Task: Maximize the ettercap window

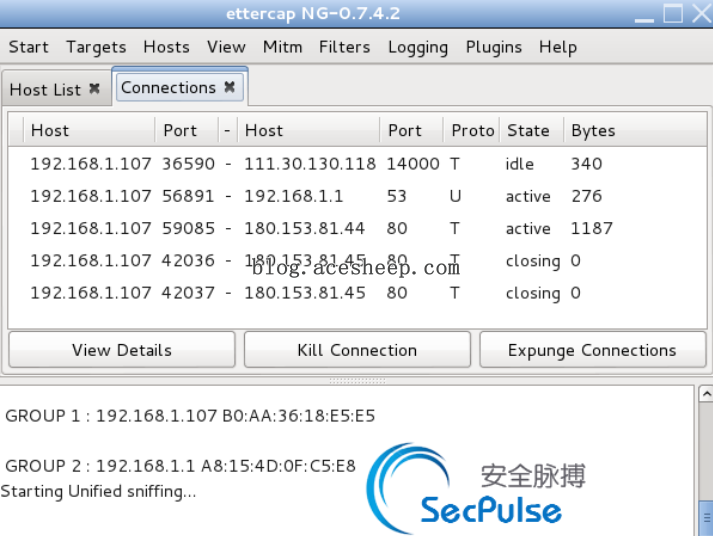Action: (x=673, y=14)
